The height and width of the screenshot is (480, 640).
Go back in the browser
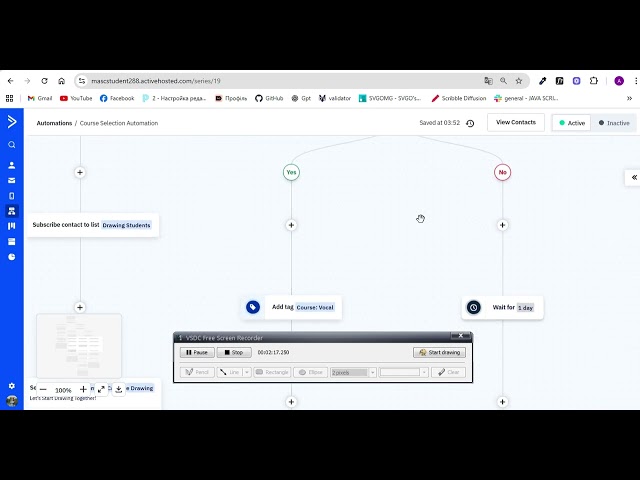(11, 81)
